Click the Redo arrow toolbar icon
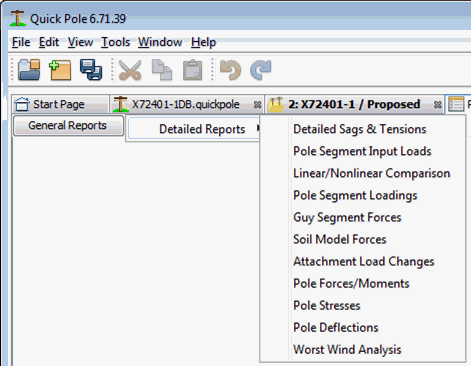The image size is (471, 366). [x=261, y=70]
